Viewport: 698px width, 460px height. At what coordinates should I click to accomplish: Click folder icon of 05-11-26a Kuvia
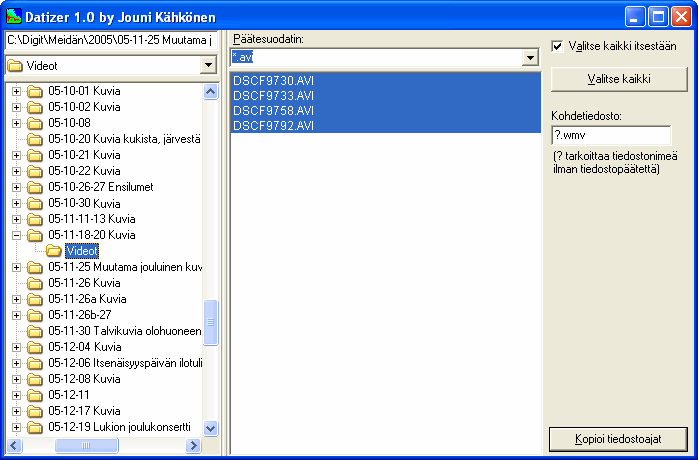[35, 299]
